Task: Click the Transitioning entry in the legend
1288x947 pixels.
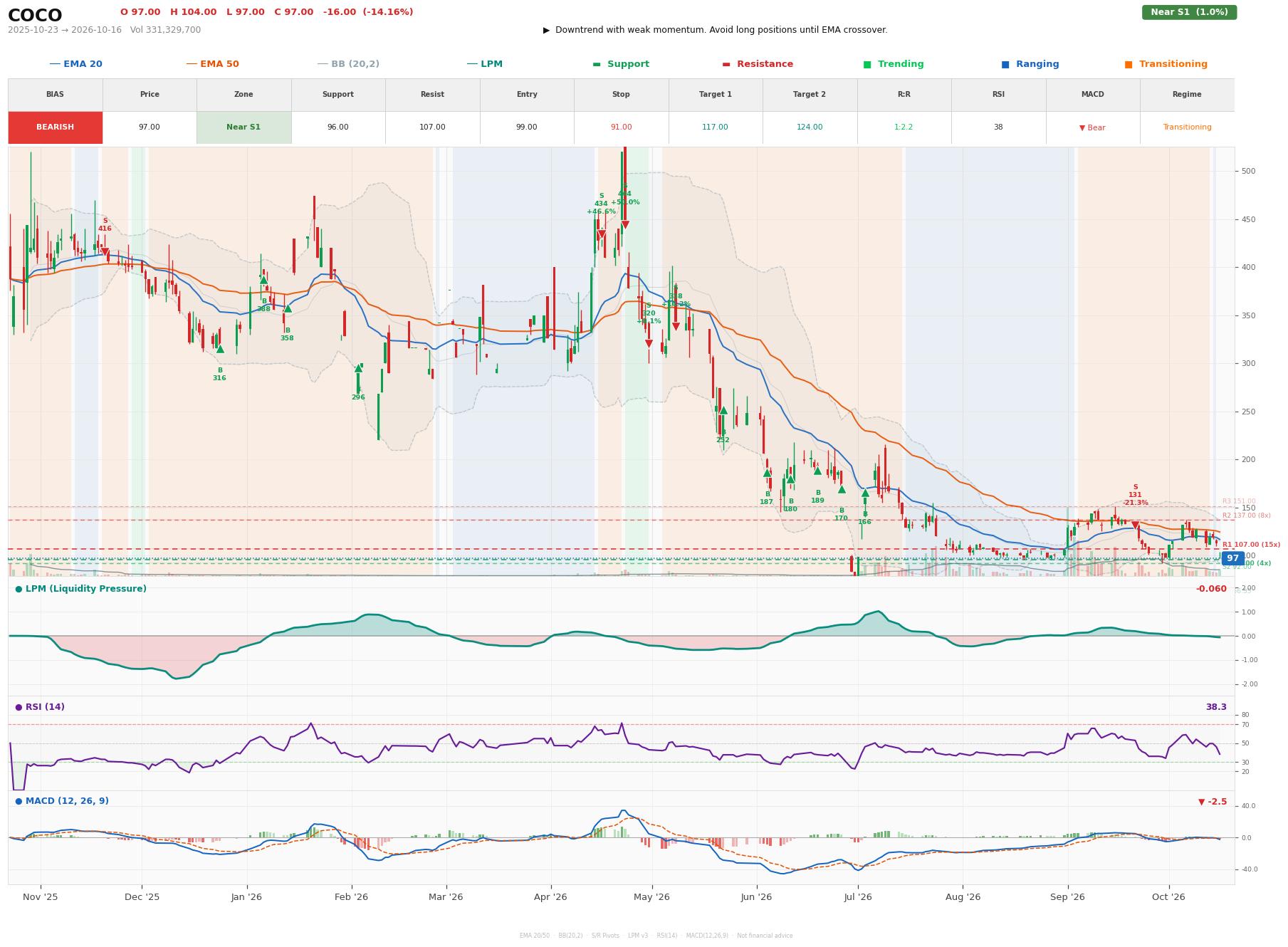Action: tap(1166, 64)
